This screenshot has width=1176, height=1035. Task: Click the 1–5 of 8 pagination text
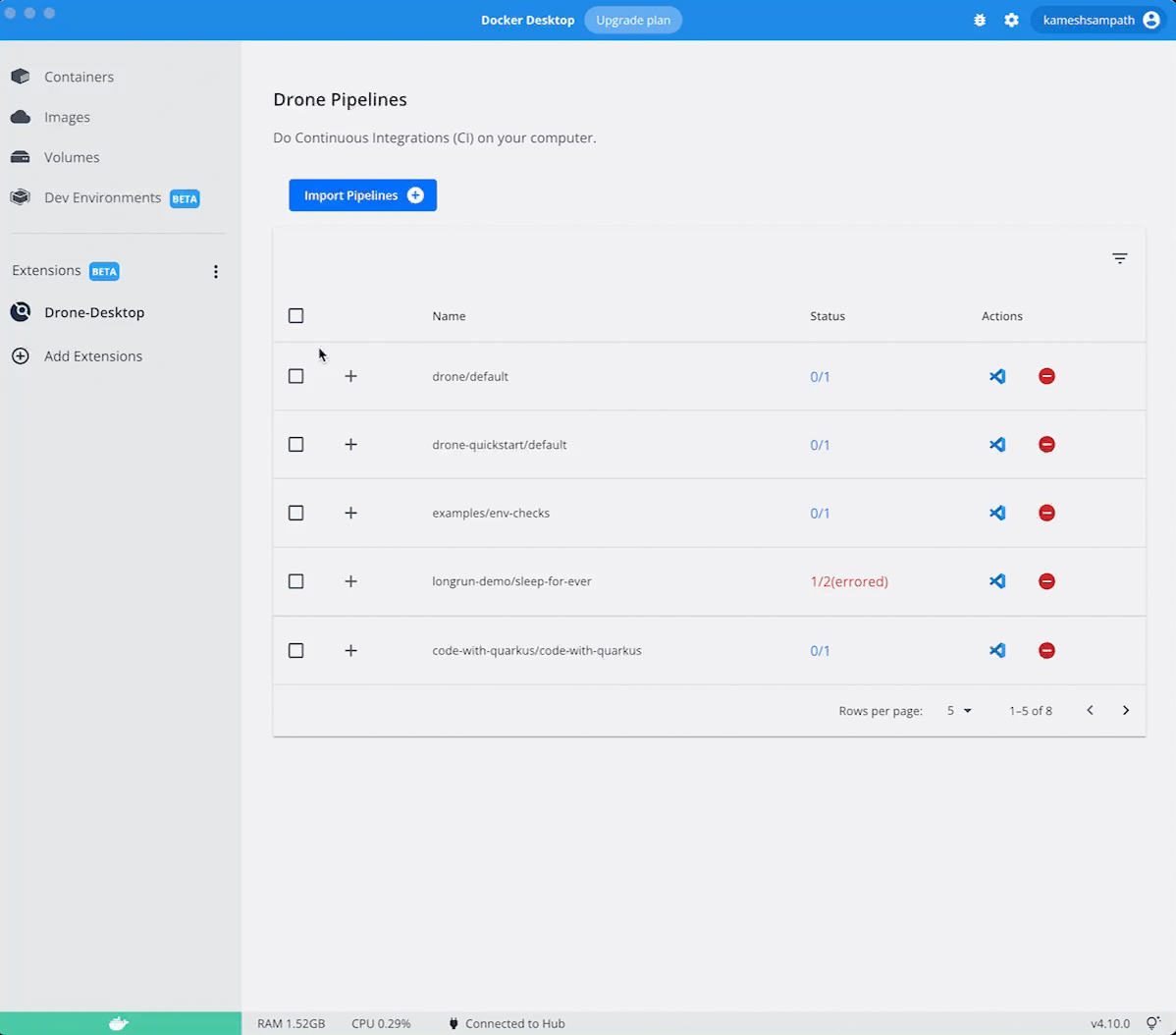[x=1031, y=710]
